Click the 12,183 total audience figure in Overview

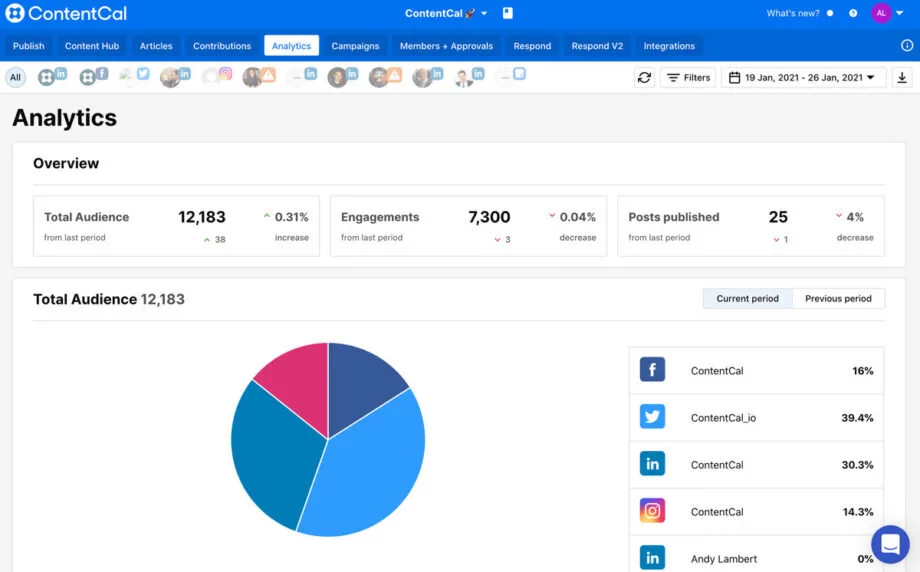coord(202,217)
